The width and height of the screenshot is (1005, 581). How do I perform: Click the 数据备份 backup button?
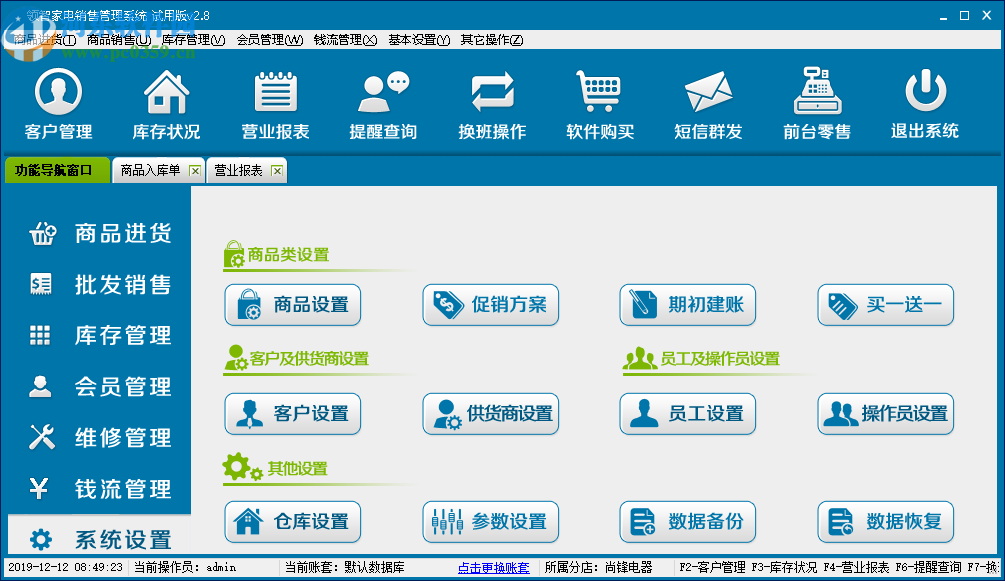pos(687,521)
